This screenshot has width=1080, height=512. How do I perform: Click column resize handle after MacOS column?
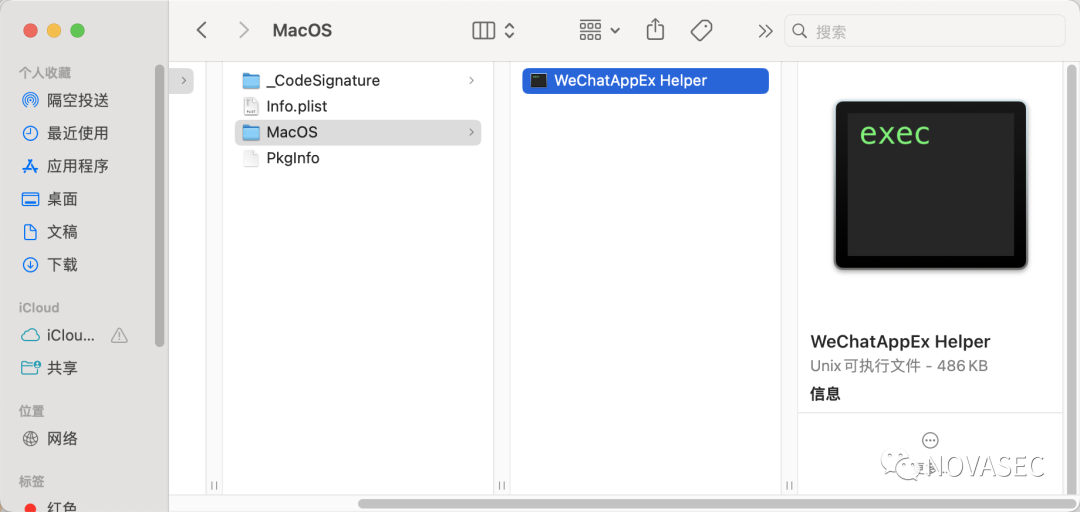point(502,485)
